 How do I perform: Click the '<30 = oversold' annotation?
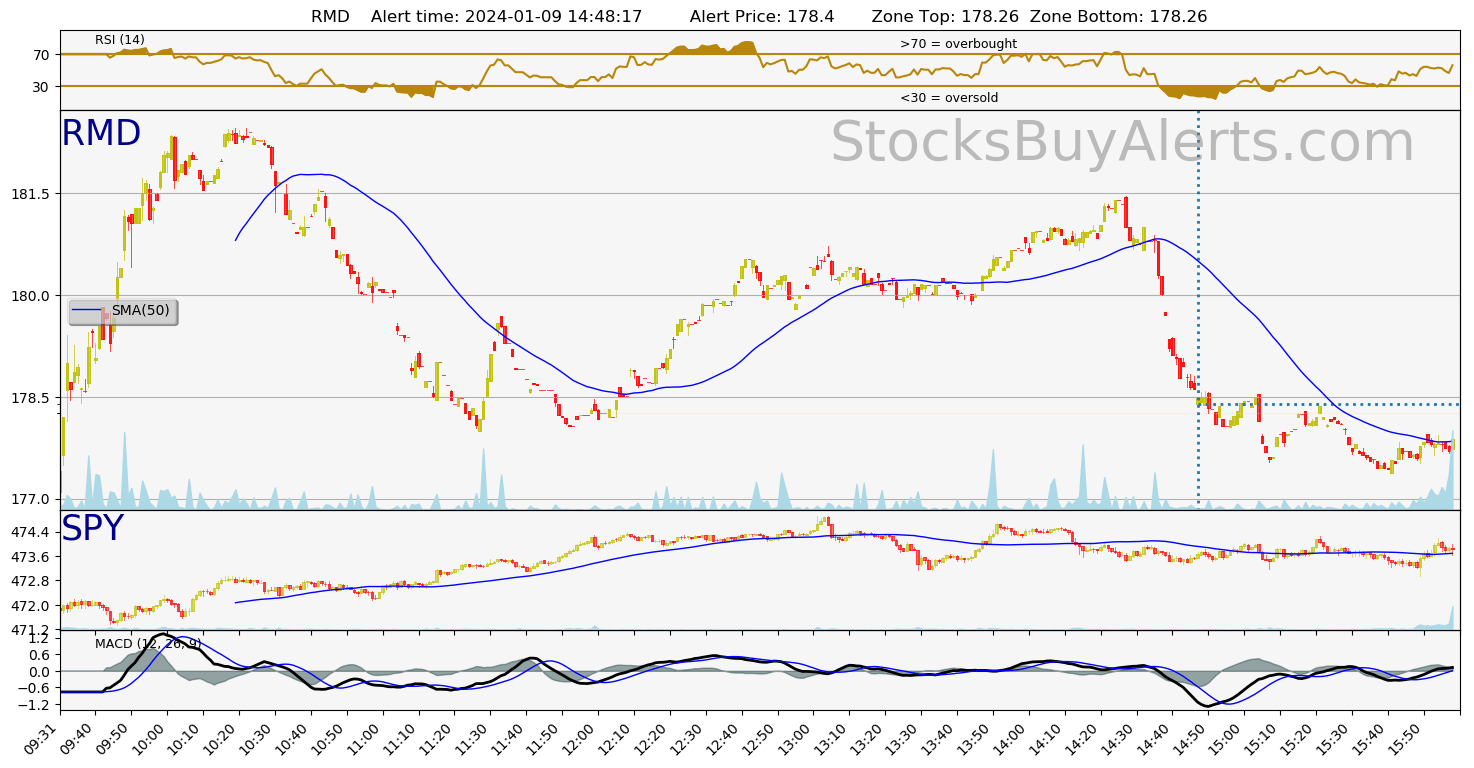pos(949,98)
